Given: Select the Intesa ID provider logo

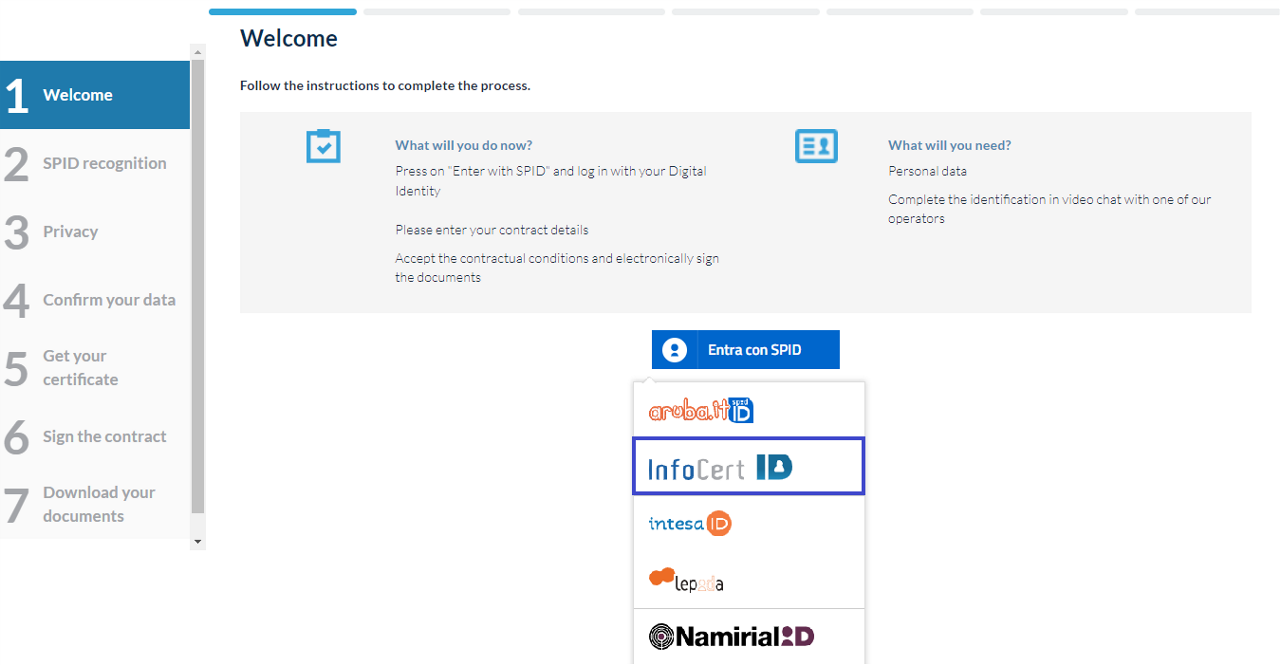Looking at the screenshot, I should click(x=690, y=523).
